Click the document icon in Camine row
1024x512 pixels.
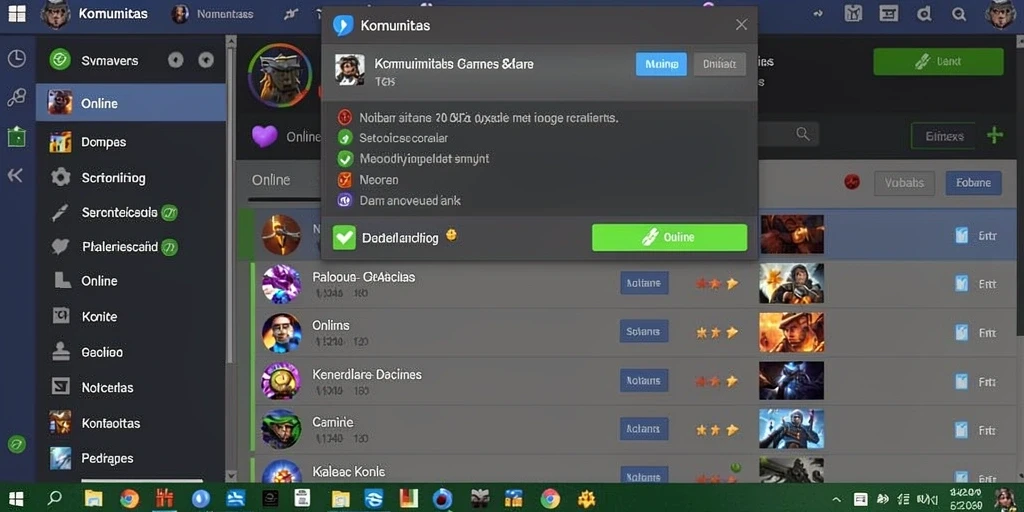pos(961,430)
